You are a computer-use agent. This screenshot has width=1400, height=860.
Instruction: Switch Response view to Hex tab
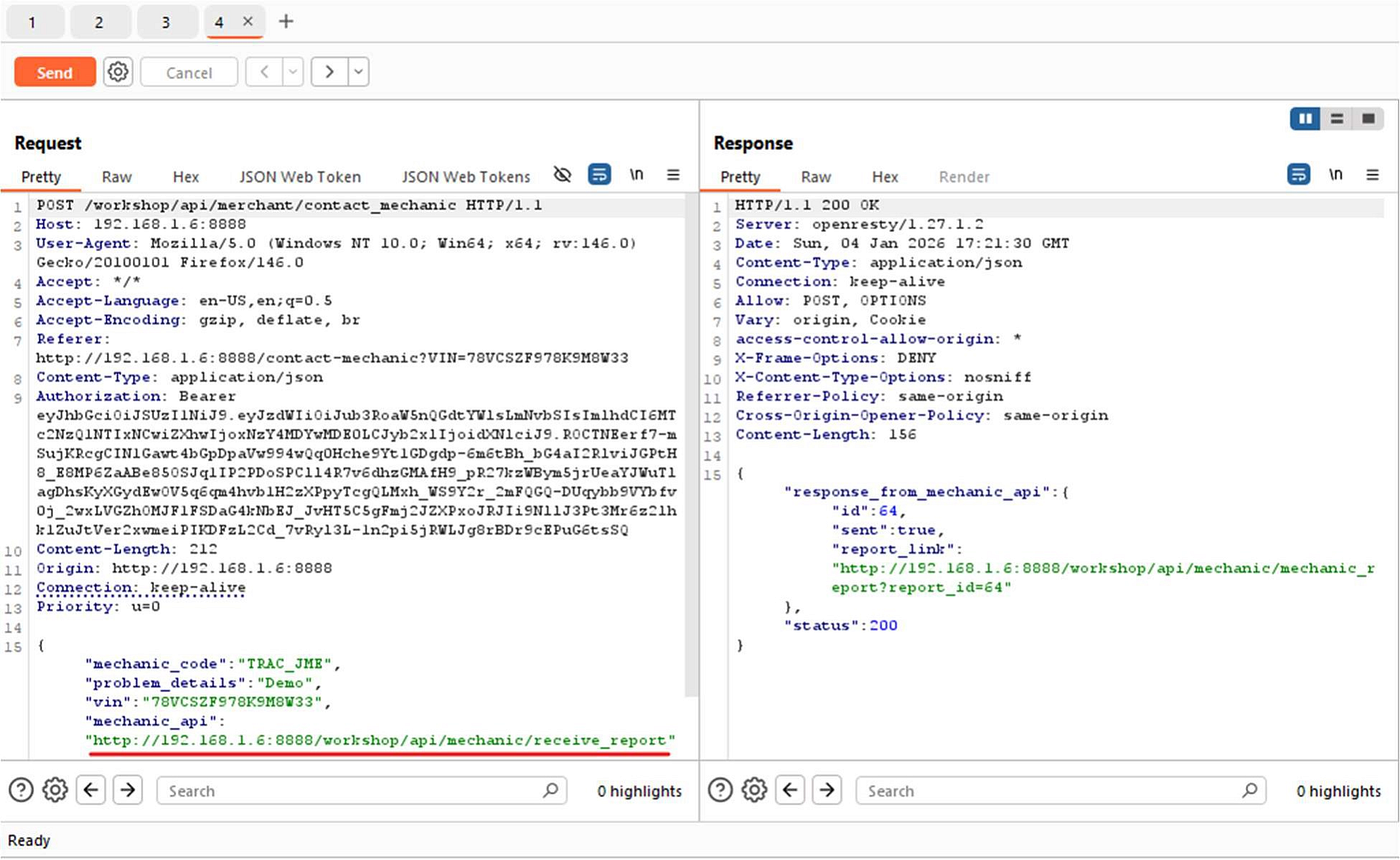885,177
